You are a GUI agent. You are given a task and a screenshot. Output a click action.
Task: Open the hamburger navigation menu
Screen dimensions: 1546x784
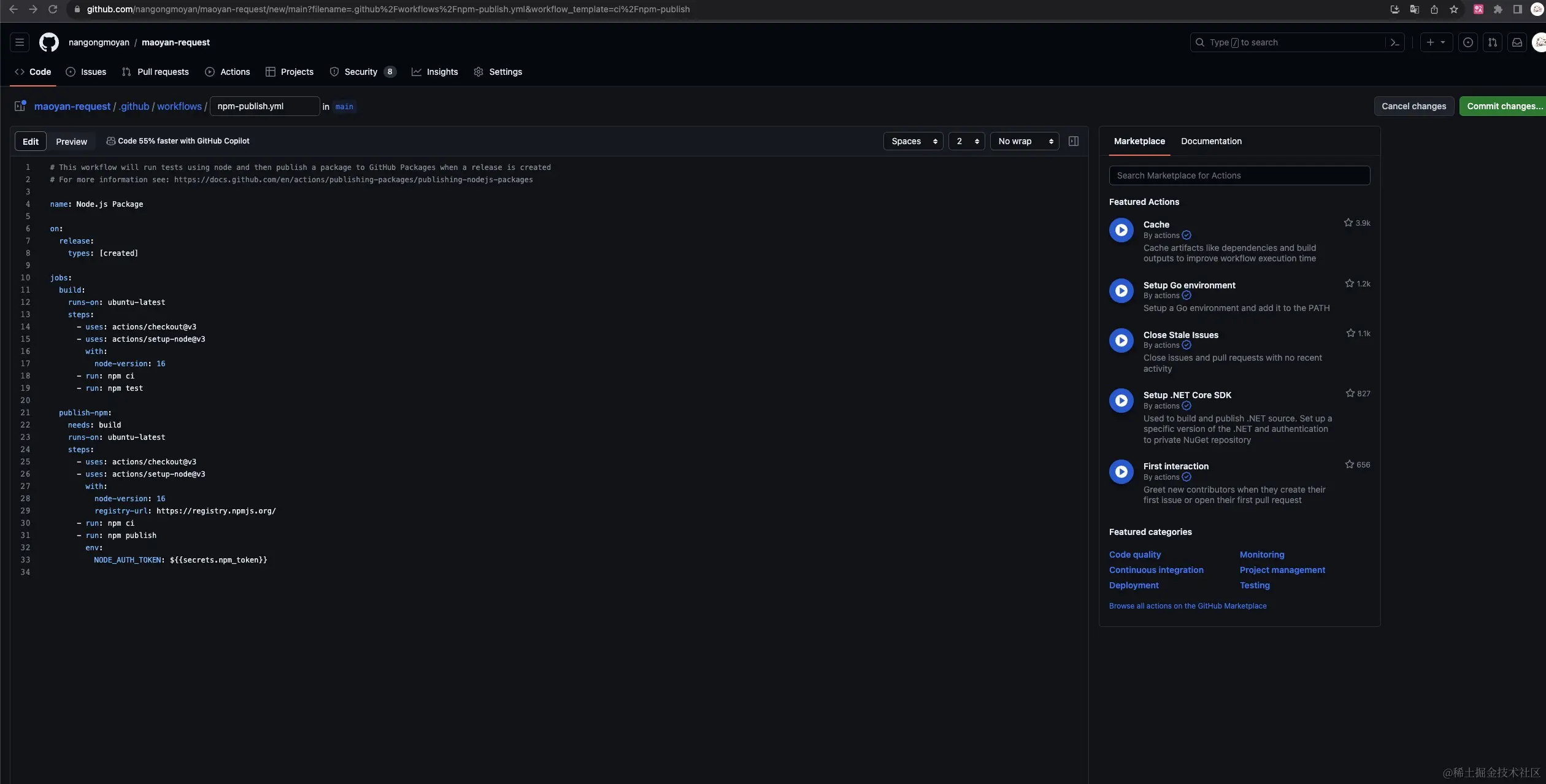tap(20, 42)
